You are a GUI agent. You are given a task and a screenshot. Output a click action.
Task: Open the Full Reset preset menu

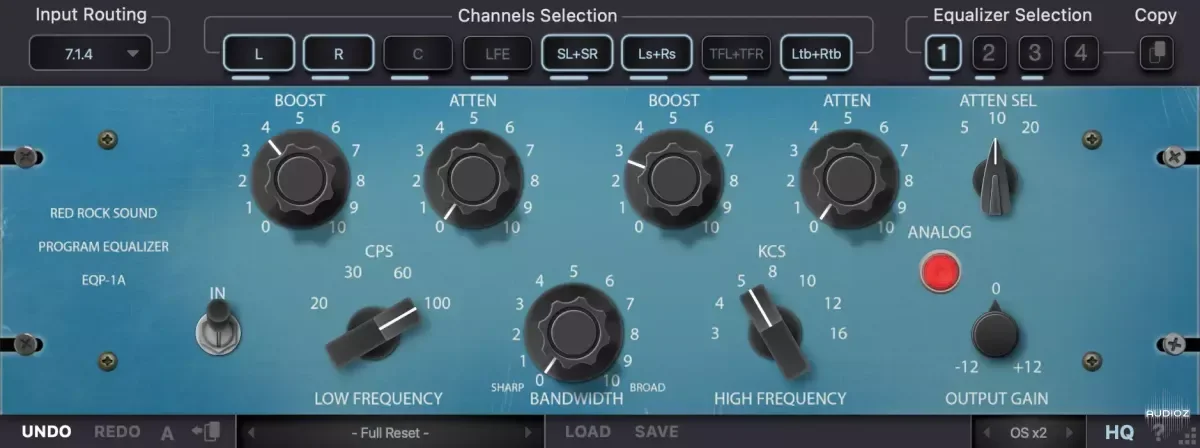pos(390,433)
